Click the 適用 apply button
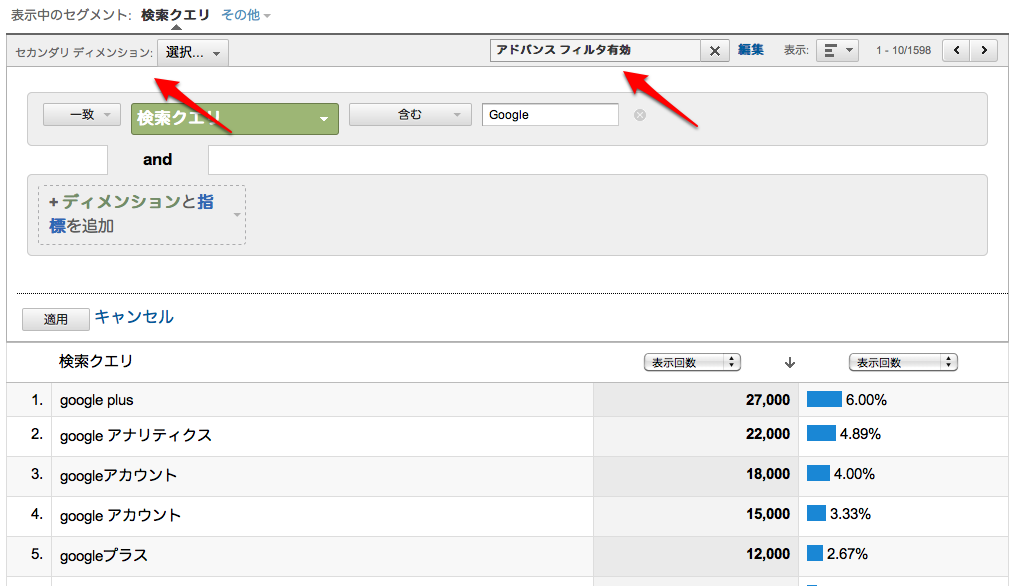The image size is (1014, 586). 56,319
